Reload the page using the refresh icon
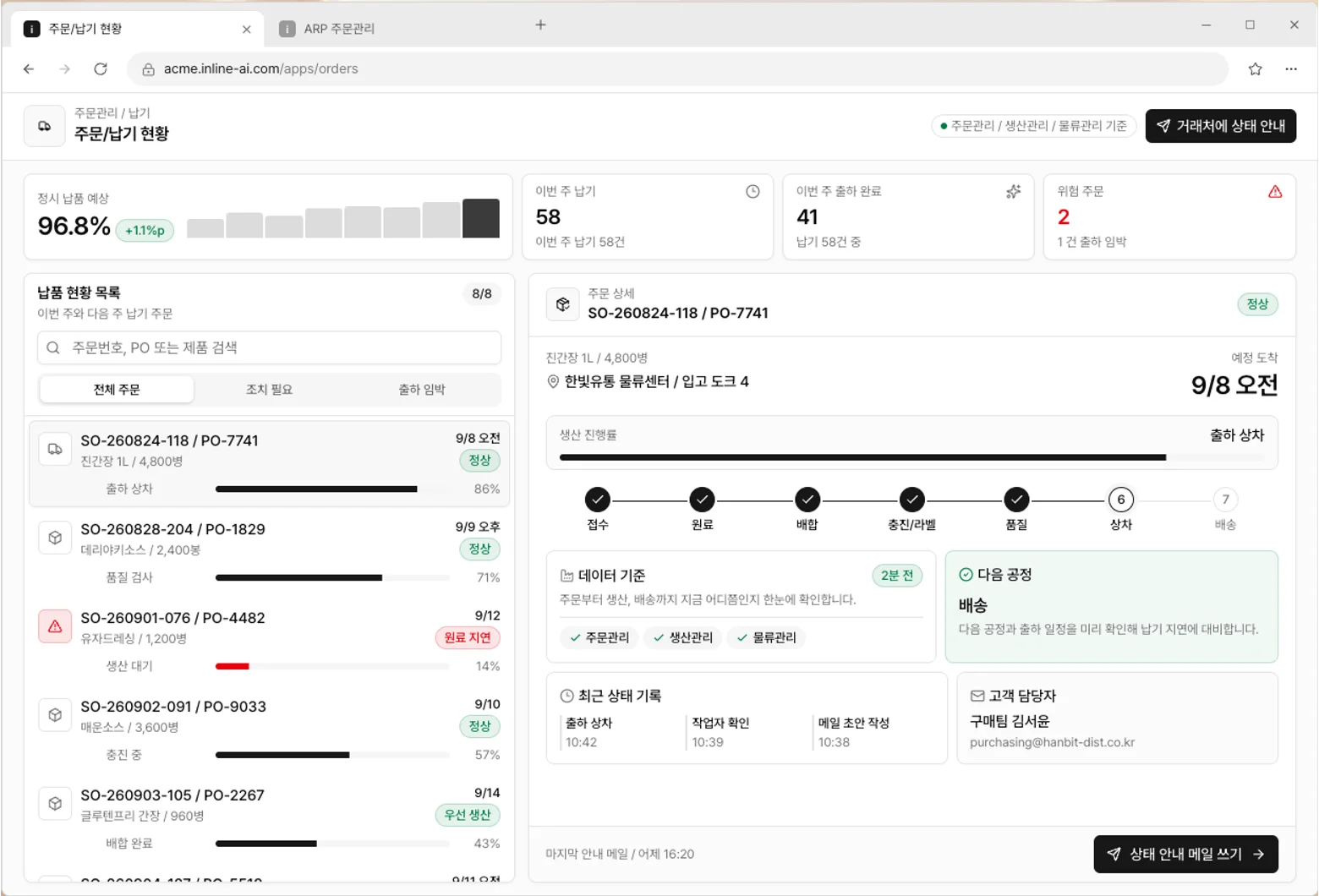Viewport: 1319px width, 896px height. coord(101,69)
